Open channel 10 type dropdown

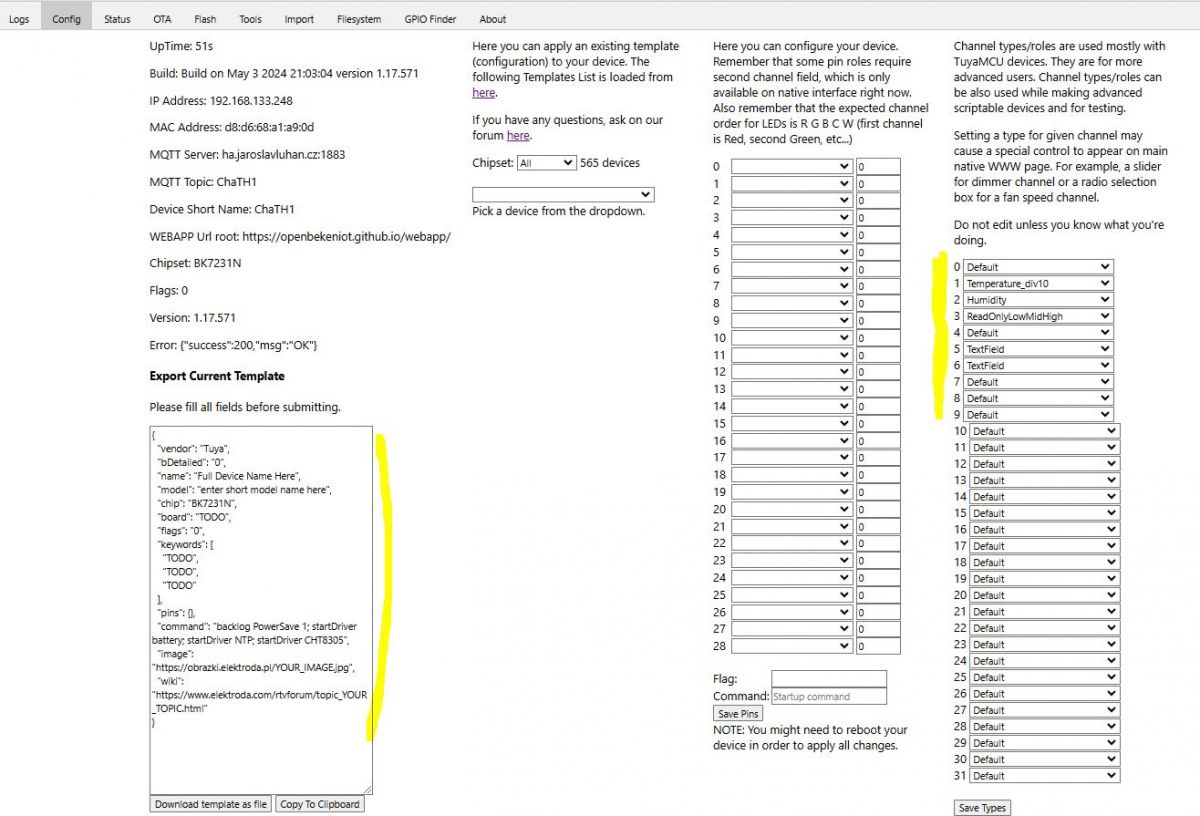click(x=1045, y=431)
